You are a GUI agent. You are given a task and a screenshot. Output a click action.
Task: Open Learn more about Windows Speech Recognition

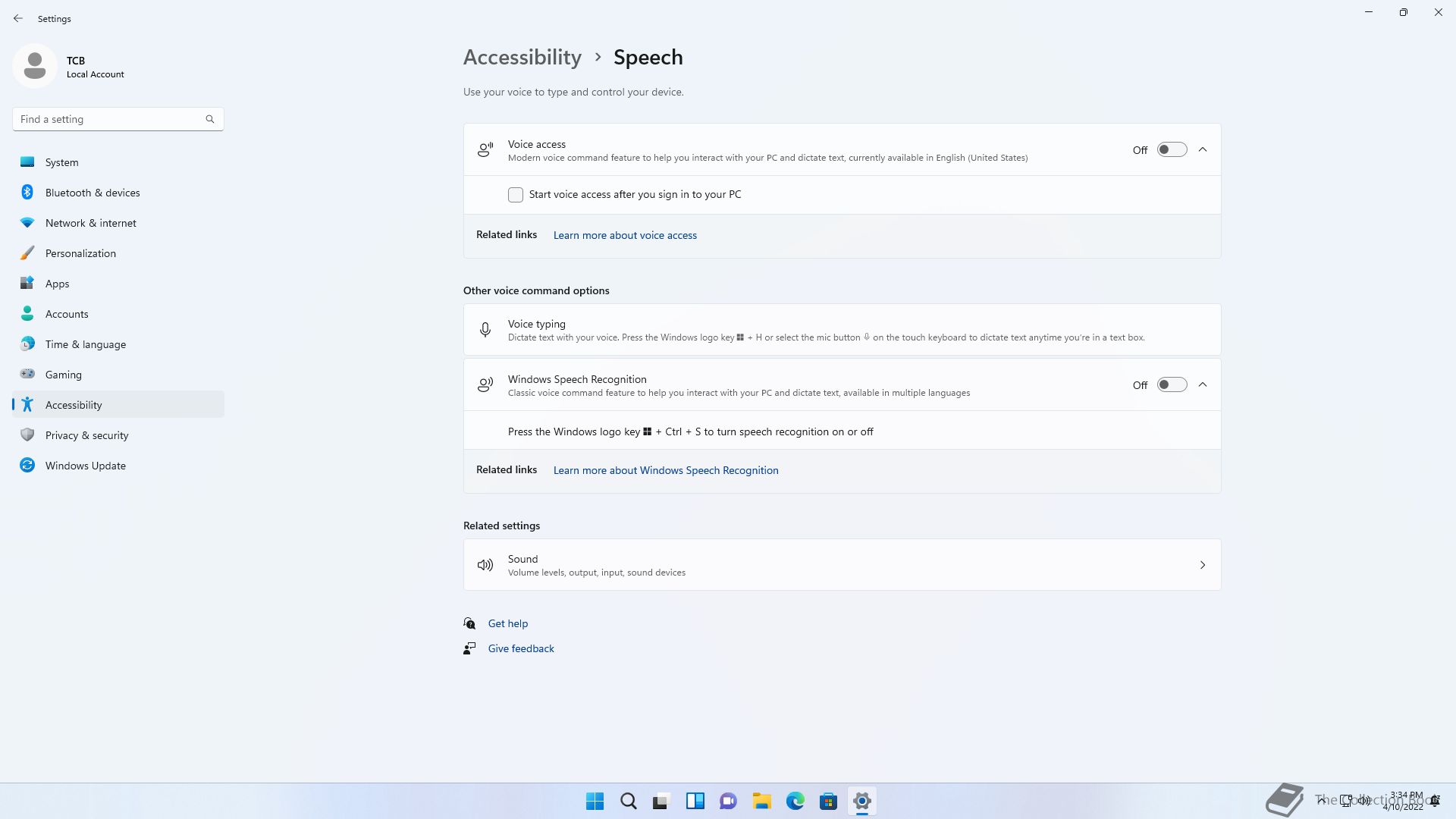(666, 470)
